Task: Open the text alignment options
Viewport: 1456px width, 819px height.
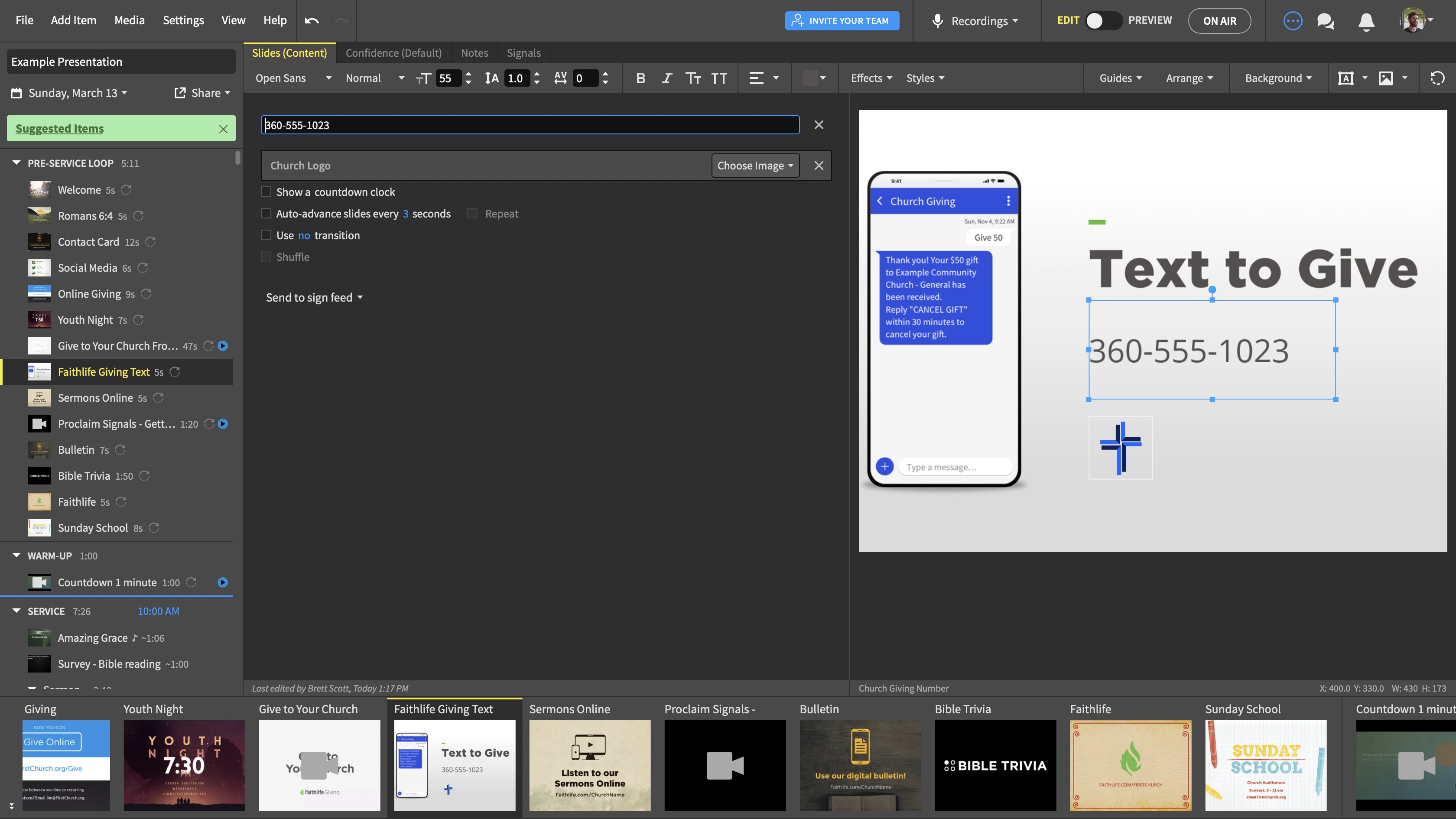Action: tap(764, 78)
